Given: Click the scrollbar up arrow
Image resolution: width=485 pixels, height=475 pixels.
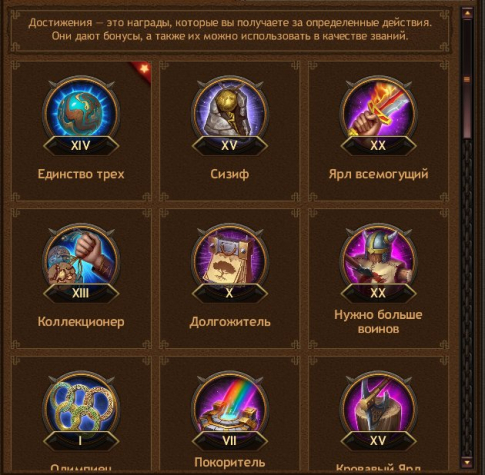Looking at the screenshot, I should point(467,13).
